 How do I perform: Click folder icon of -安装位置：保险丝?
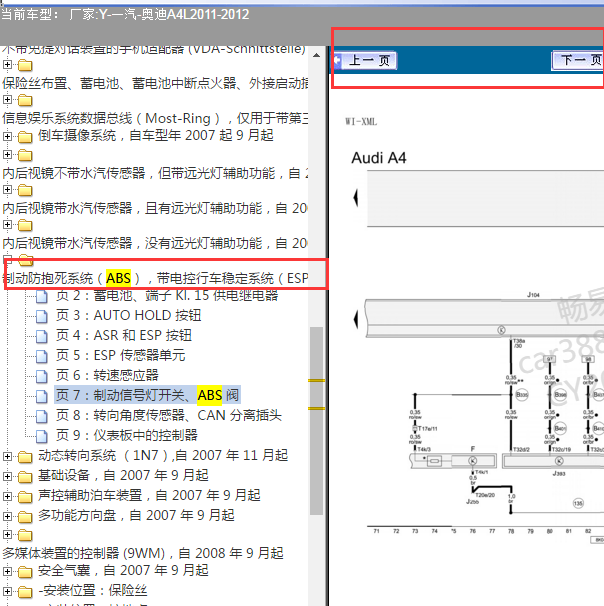pos(25,592)
